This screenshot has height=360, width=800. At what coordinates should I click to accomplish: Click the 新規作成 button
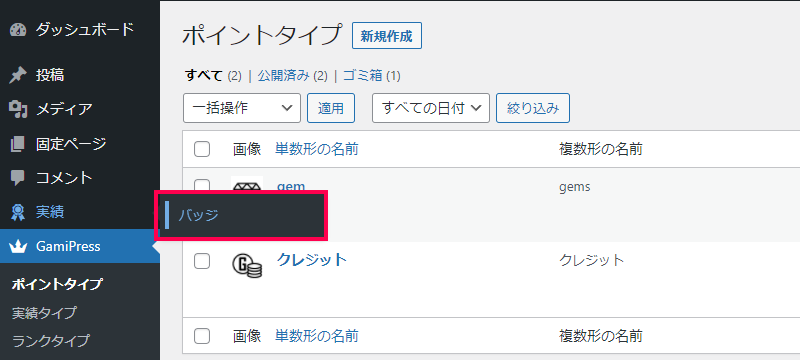[x=387, y=36]
